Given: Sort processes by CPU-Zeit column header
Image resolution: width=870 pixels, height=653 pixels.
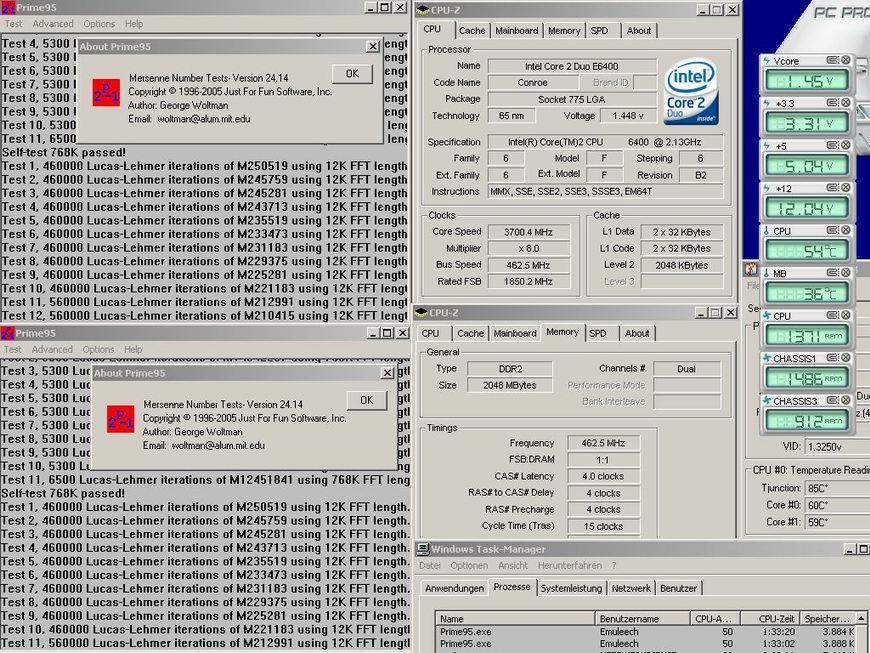Looking at the screenshot, I should click(771, 618).
